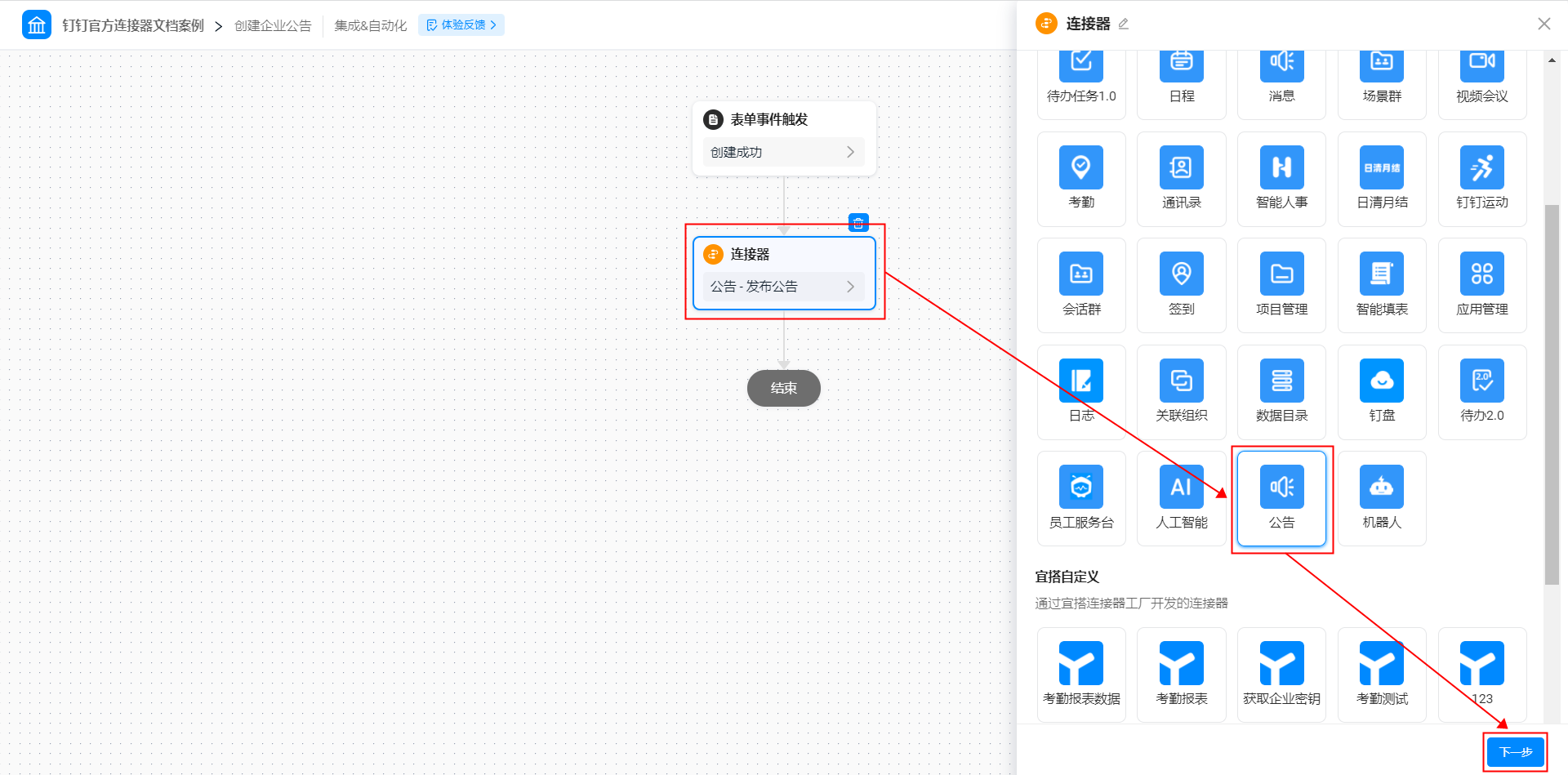Select the 通讯录 connector
The width and height of the screenshot is (1568, 775).
(x=1181, y=179)
